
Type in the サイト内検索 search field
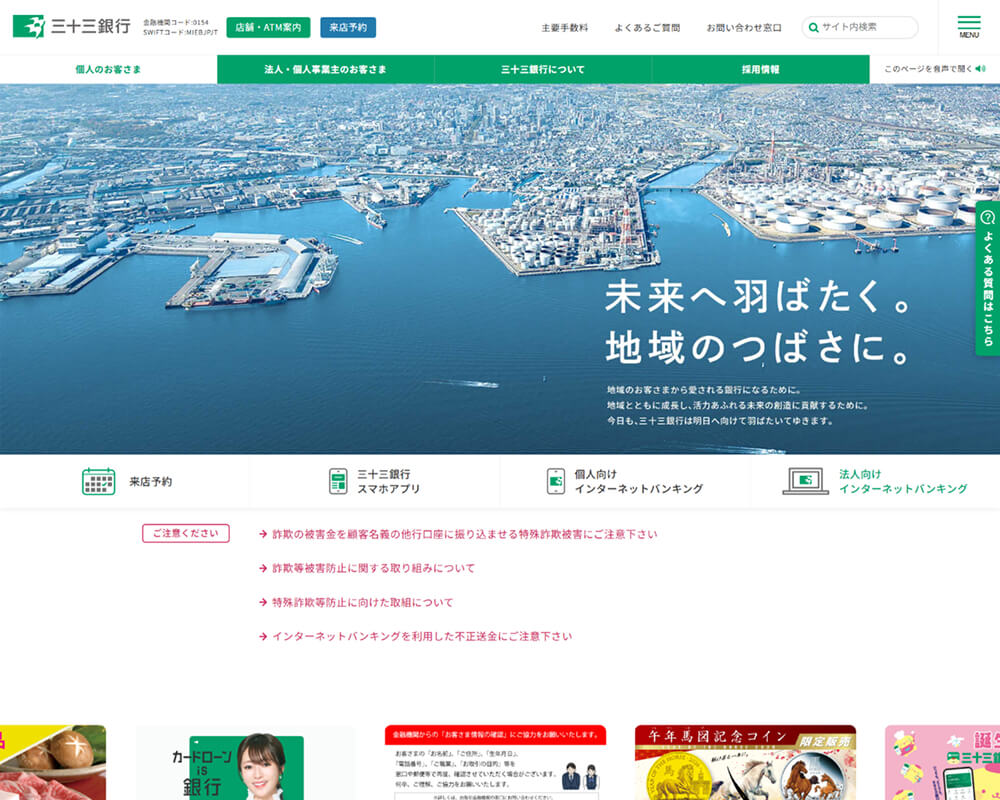tap(866, 28)
